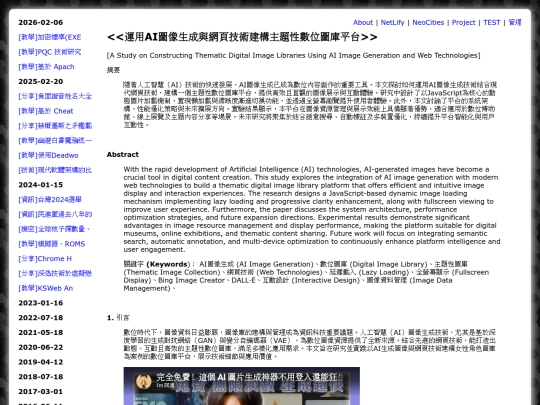Click the Chinese article title heading
Image resolution: width=540 pixels, height=405 pixels.
[242, 37]
